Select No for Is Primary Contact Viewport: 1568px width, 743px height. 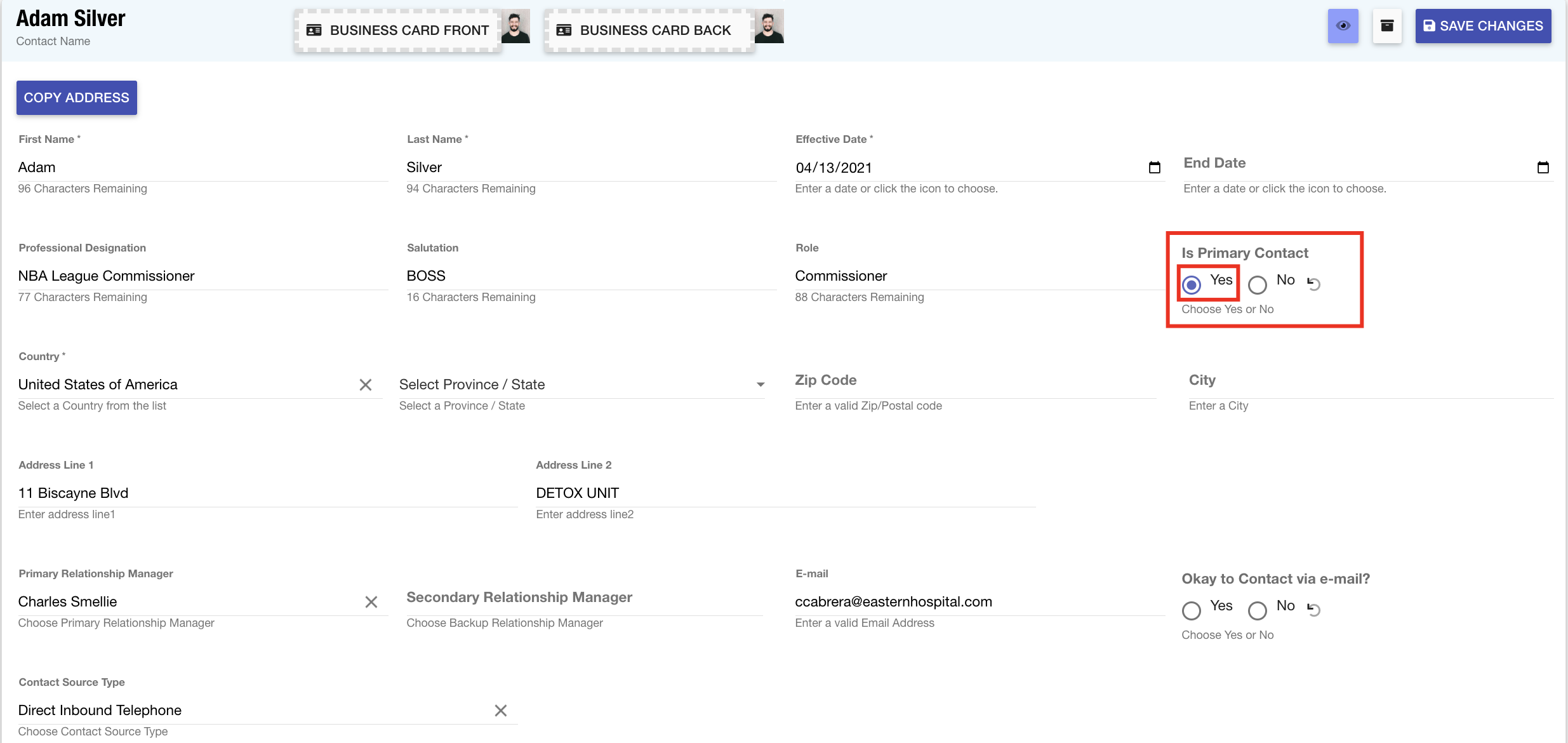pos(1258,284)
